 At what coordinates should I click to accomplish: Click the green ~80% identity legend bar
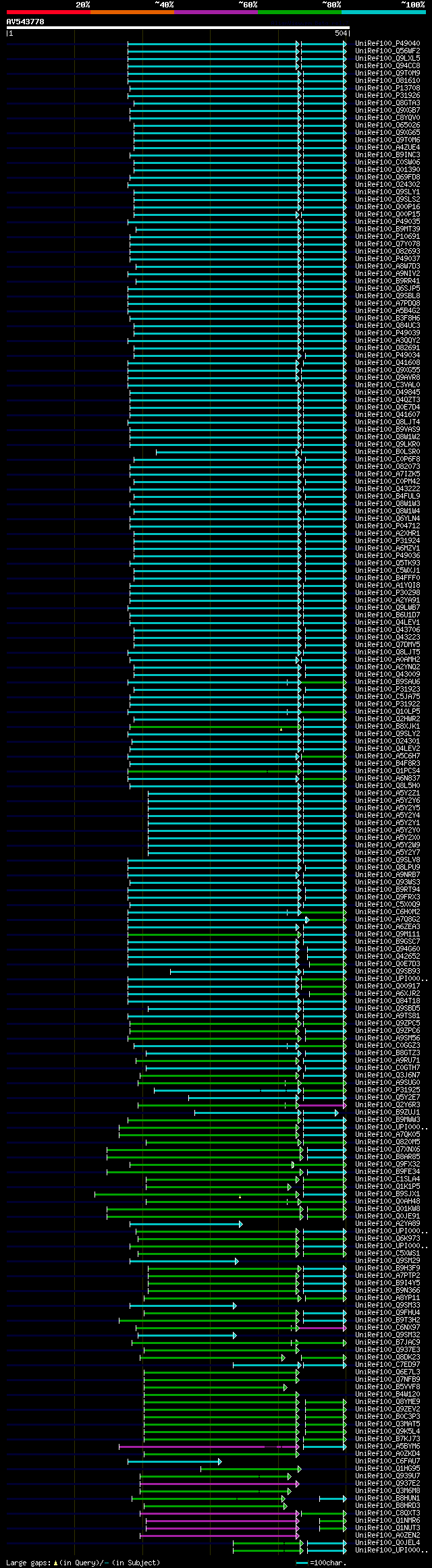pos(299,12)
